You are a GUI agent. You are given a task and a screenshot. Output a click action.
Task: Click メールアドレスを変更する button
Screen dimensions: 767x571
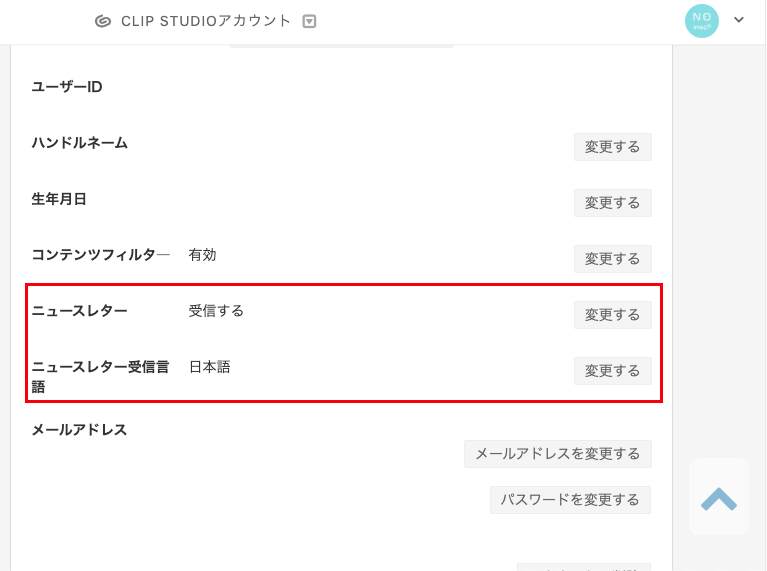pos(558,454)
